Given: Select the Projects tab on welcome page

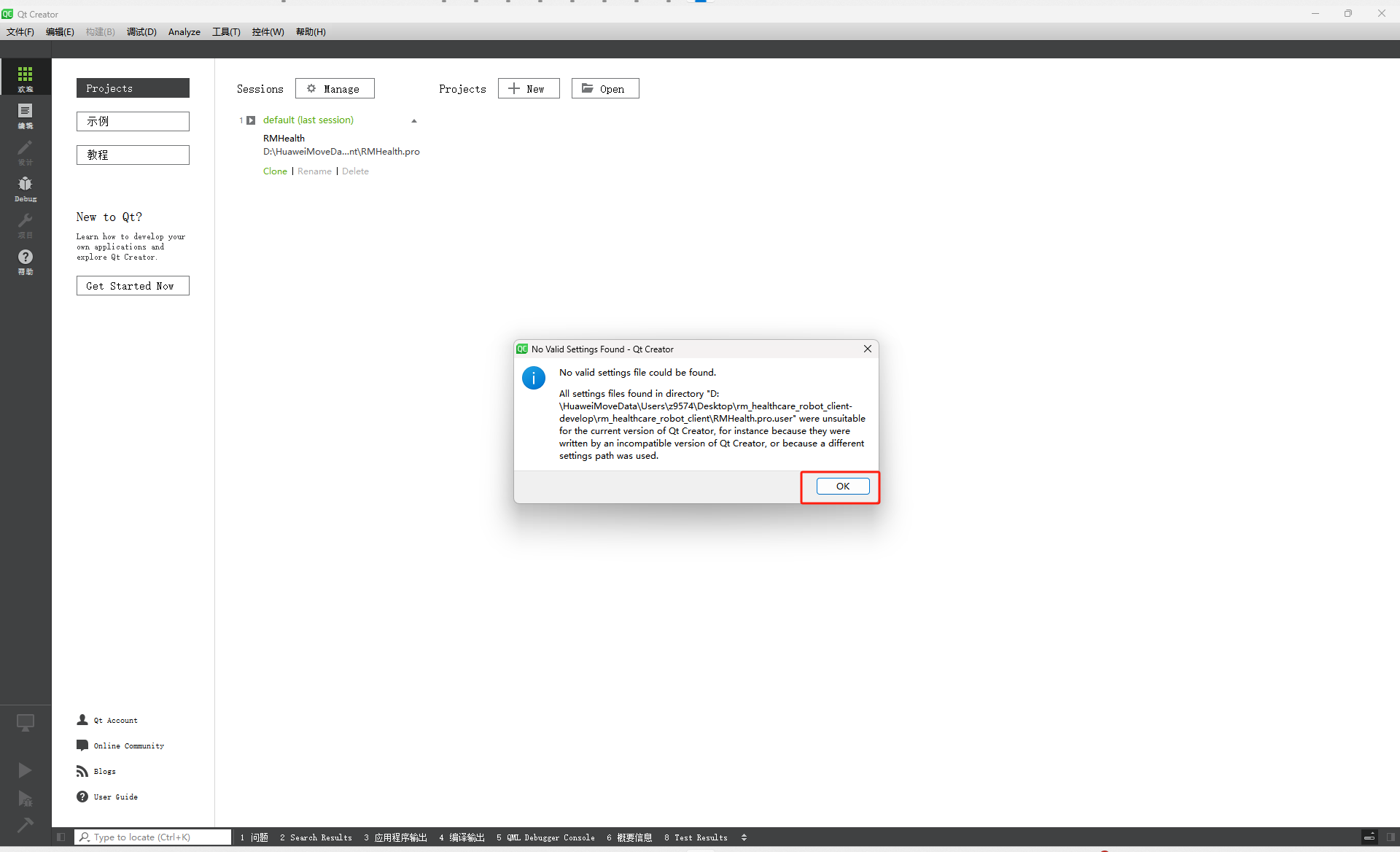Looking at the screenshot, I should [133, 88].
